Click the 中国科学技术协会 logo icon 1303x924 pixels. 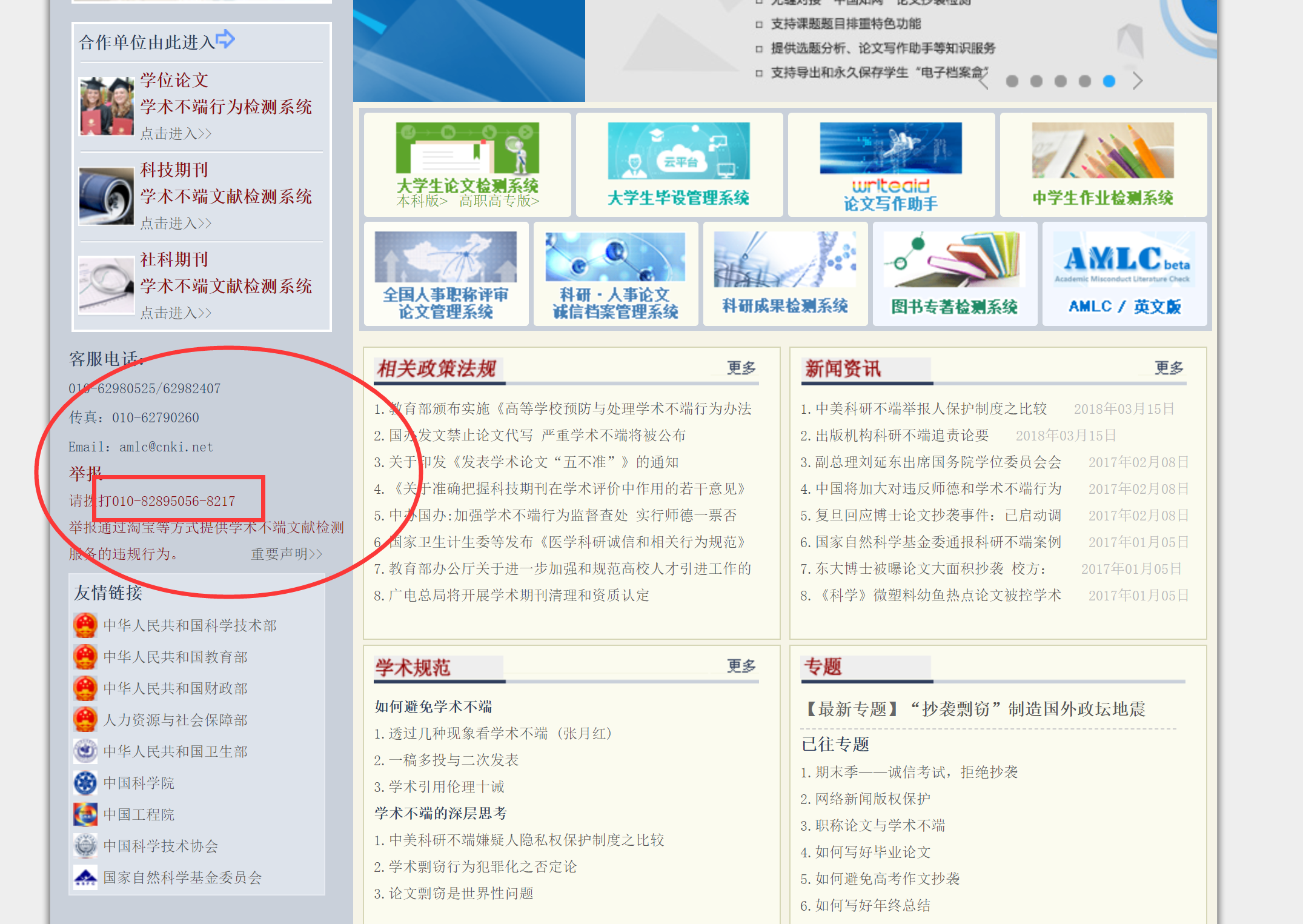click(x=85, y=845)
